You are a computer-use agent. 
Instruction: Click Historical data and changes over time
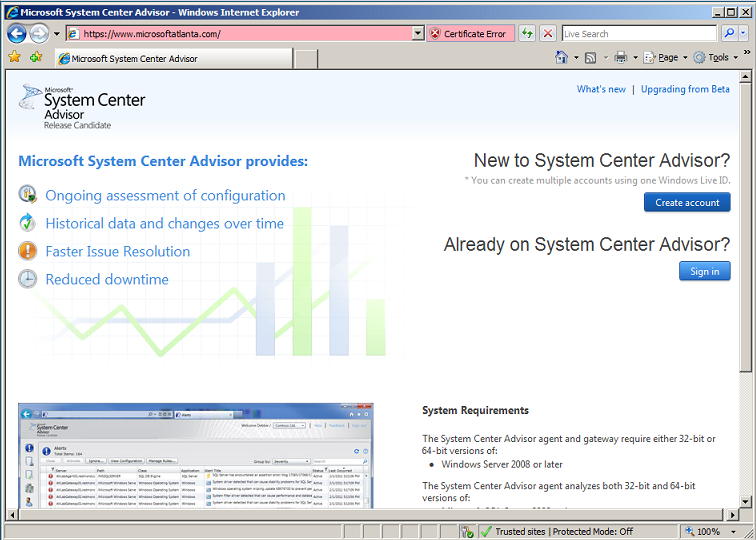(x=164, y=224)
